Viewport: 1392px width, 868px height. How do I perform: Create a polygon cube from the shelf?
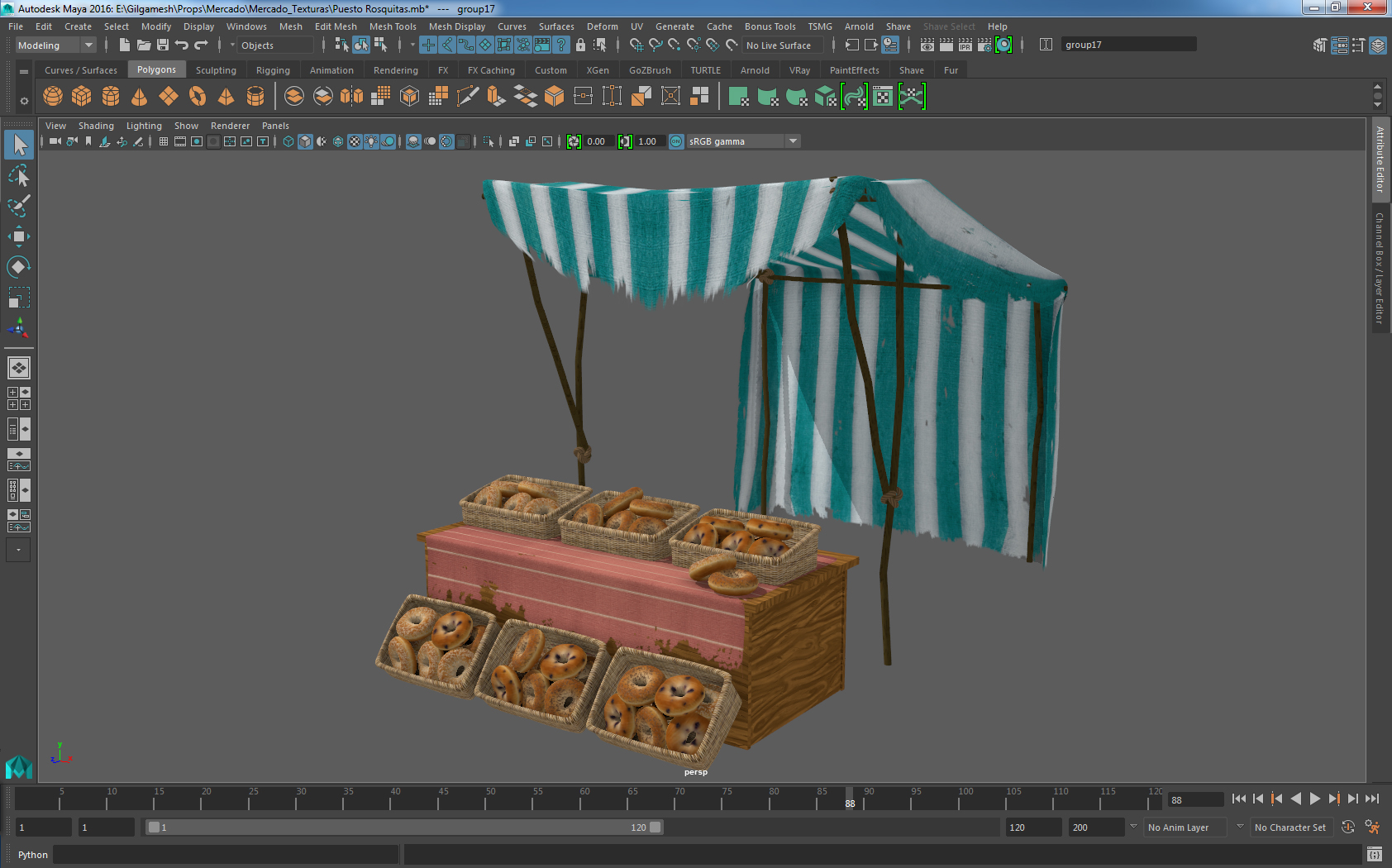[x=81, y=97]
